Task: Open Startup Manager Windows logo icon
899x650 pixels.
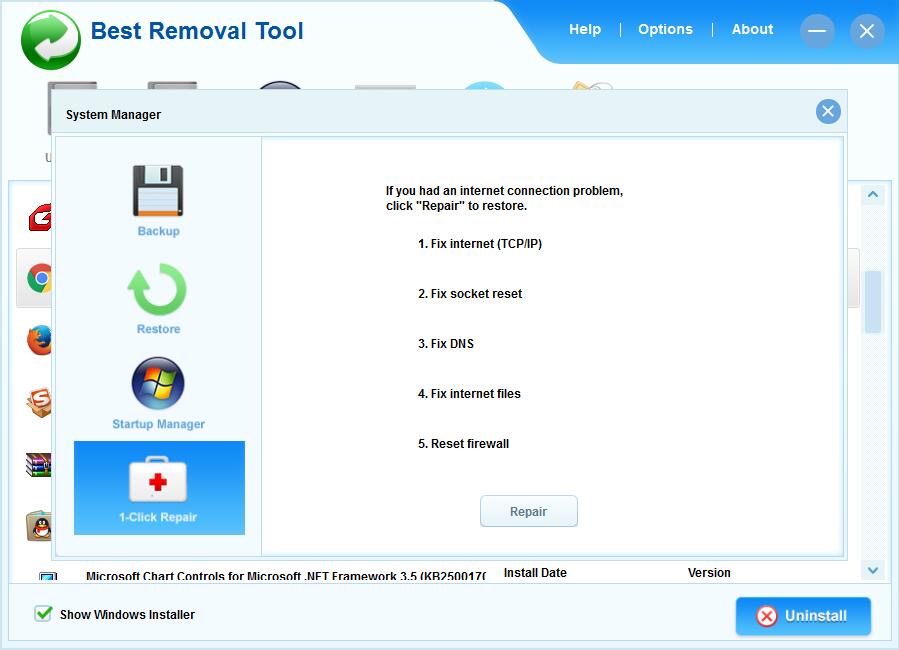Action: [x=158, y=383]
